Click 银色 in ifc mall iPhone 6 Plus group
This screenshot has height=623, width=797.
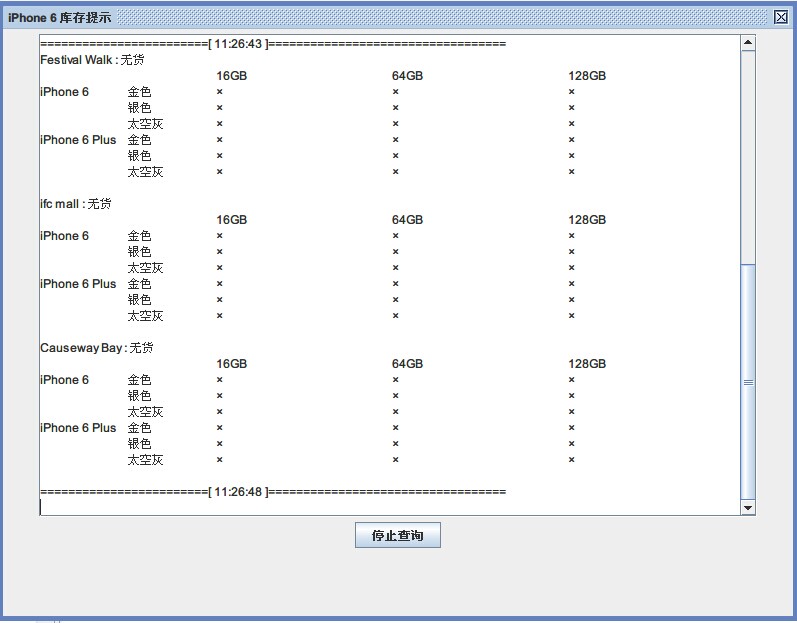pos(139,300)
